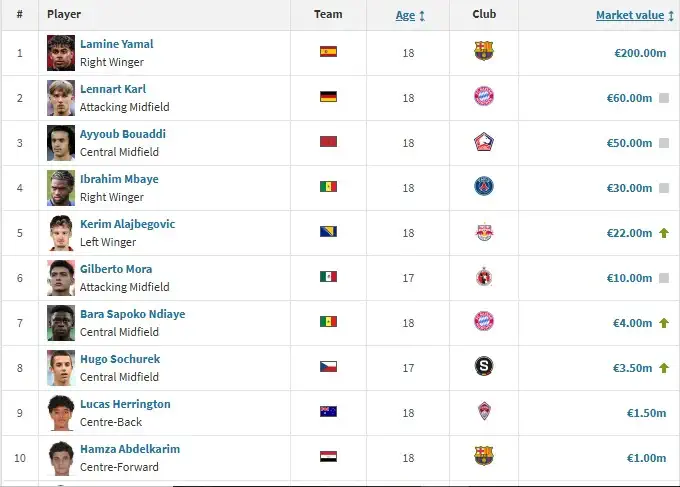Click the Bara Sapoko Ndiaye name link
The width and height of the screenshot is (680, 487).
tap(133, 314)
